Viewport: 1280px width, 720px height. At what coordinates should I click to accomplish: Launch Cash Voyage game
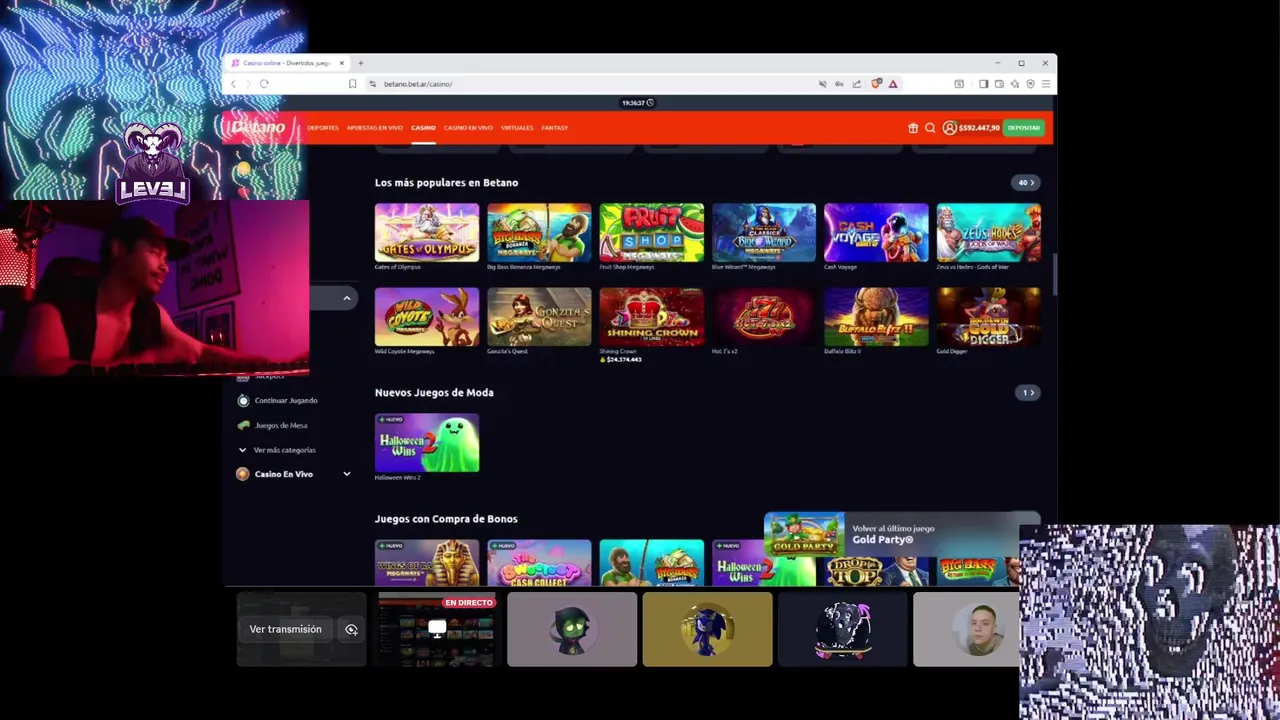click(876, 233)
